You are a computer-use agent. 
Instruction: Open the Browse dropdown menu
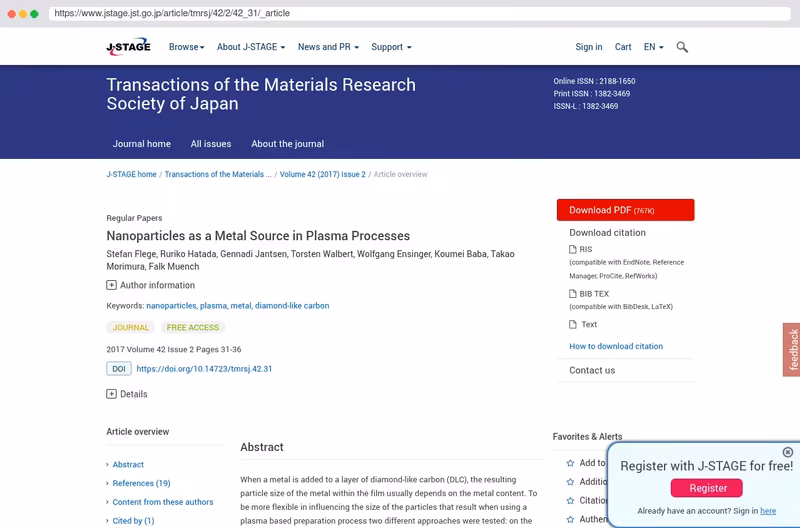tap(187, 47)
